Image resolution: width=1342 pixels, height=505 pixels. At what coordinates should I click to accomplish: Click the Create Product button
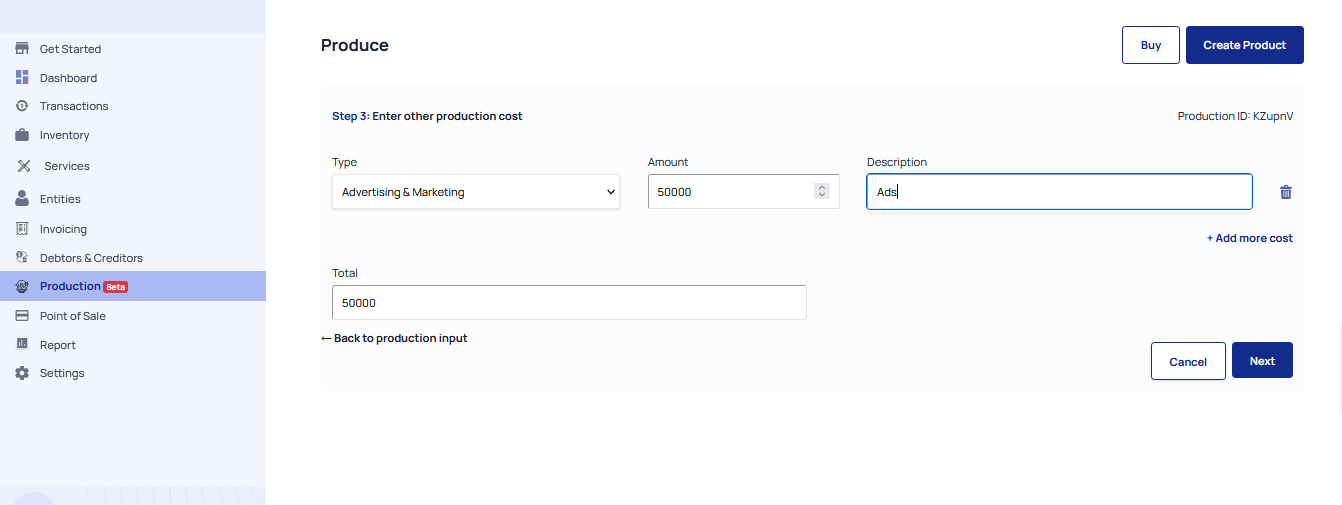coord(1245,45)
